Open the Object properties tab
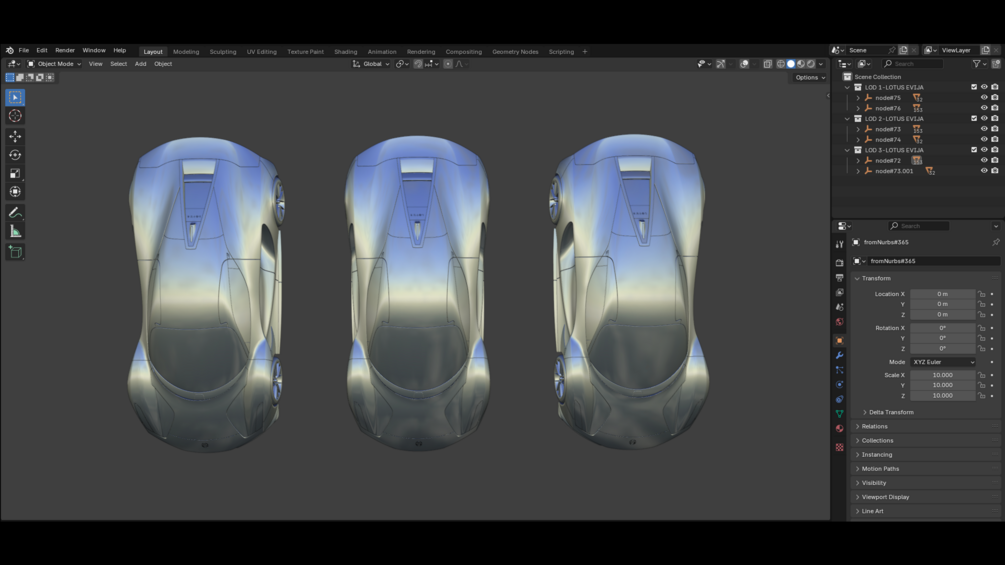This screenshot has width=1005, height=565. tap(840, 341)
